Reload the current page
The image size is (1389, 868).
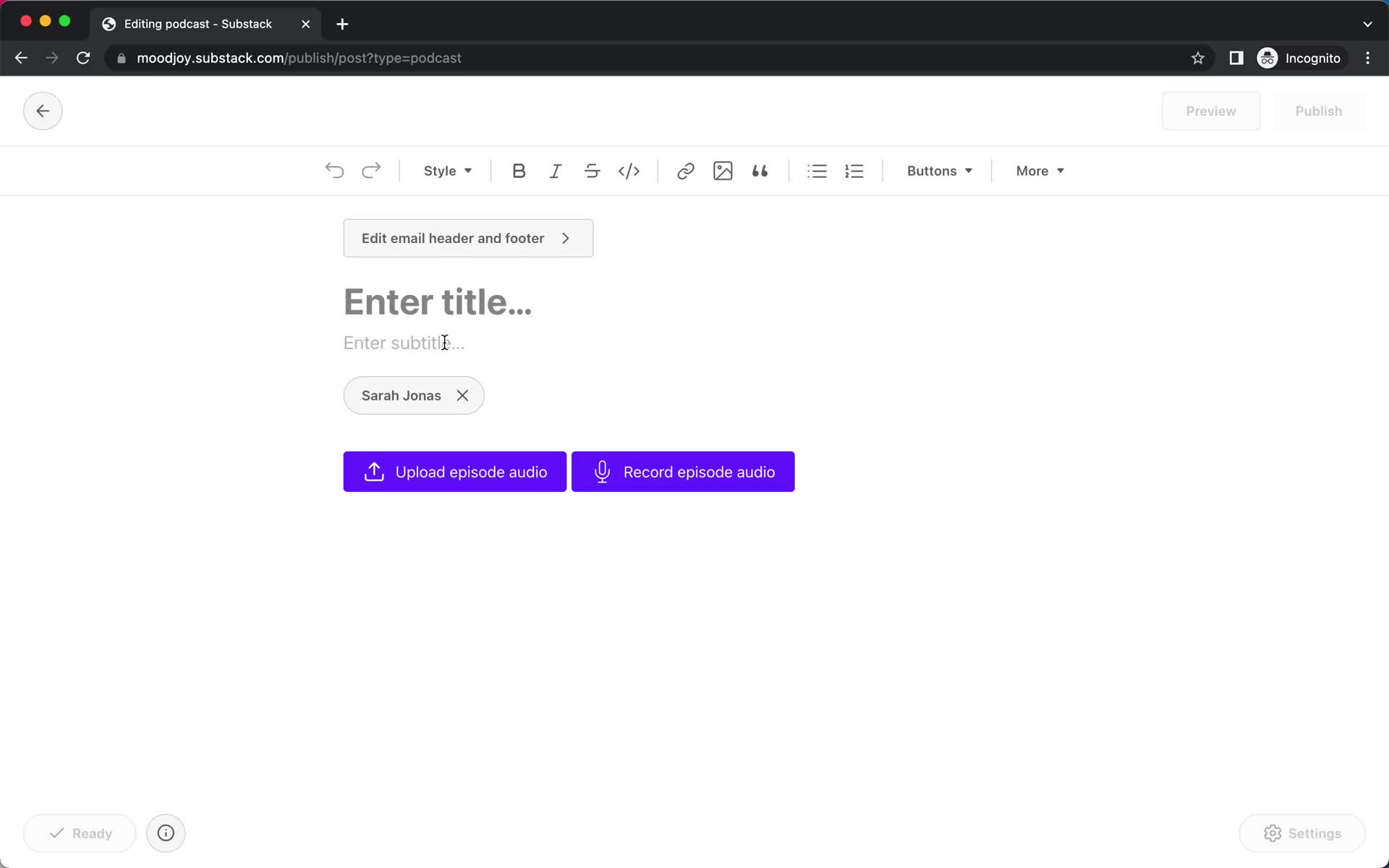click(83, 58)
